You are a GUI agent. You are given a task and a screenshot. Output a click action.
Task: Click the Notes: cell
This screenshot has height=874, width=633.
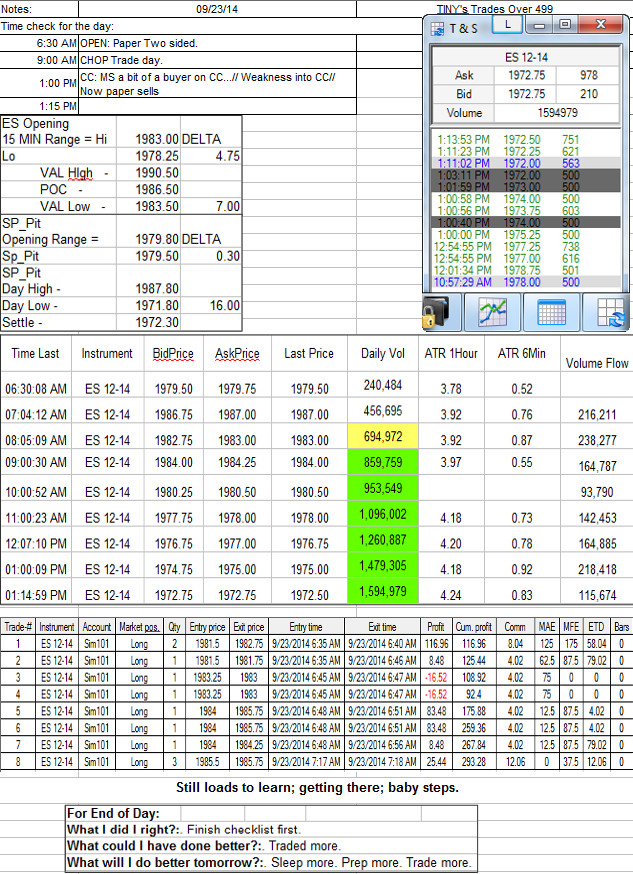point(39,9)
